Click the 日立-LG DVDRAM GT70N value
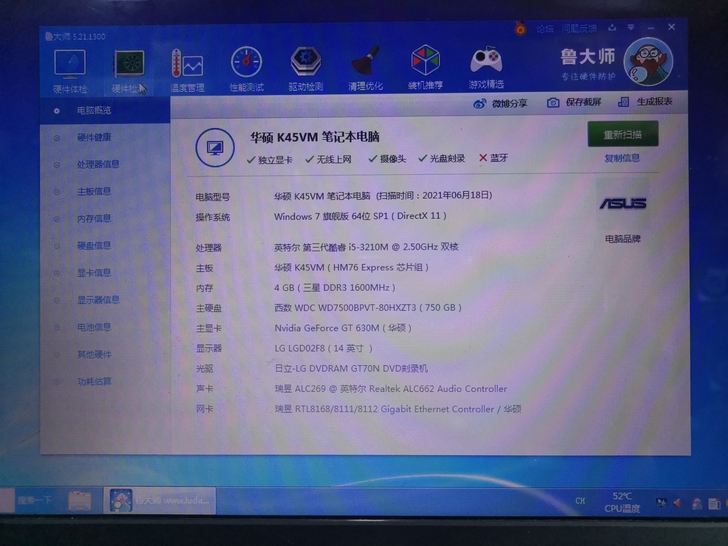The width and height of the screenshot is (728, 546). [x=351, y=369]
